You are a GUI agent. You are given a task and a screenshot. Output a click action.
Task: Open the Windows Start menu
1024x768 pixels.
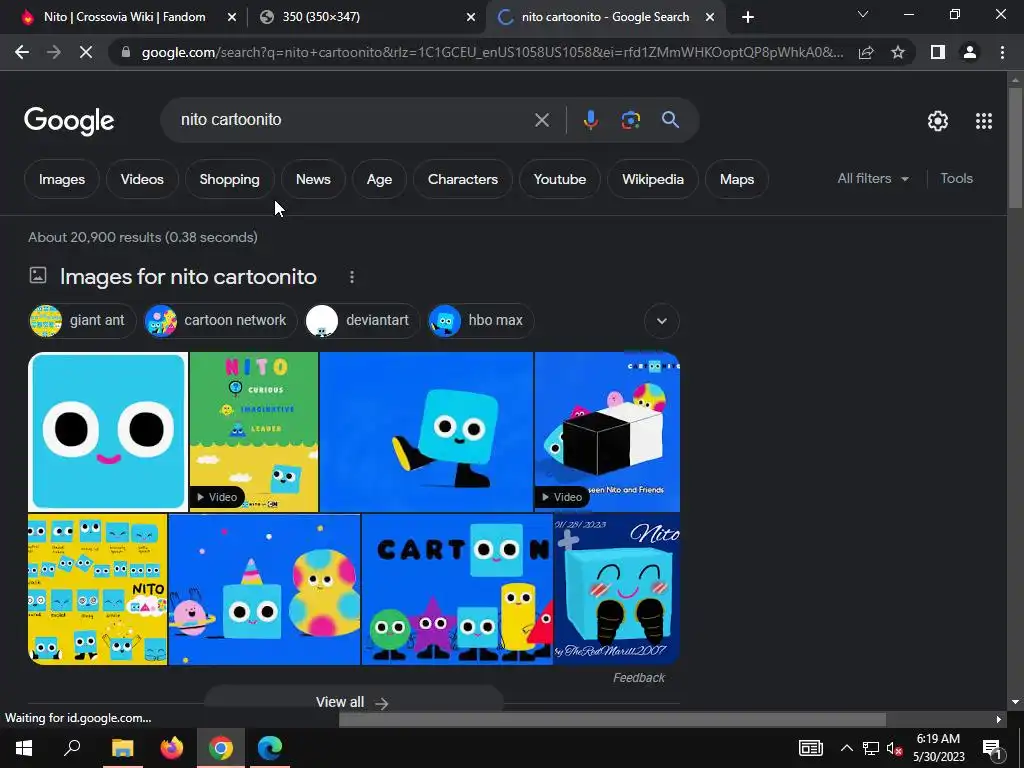pos(24,748)
